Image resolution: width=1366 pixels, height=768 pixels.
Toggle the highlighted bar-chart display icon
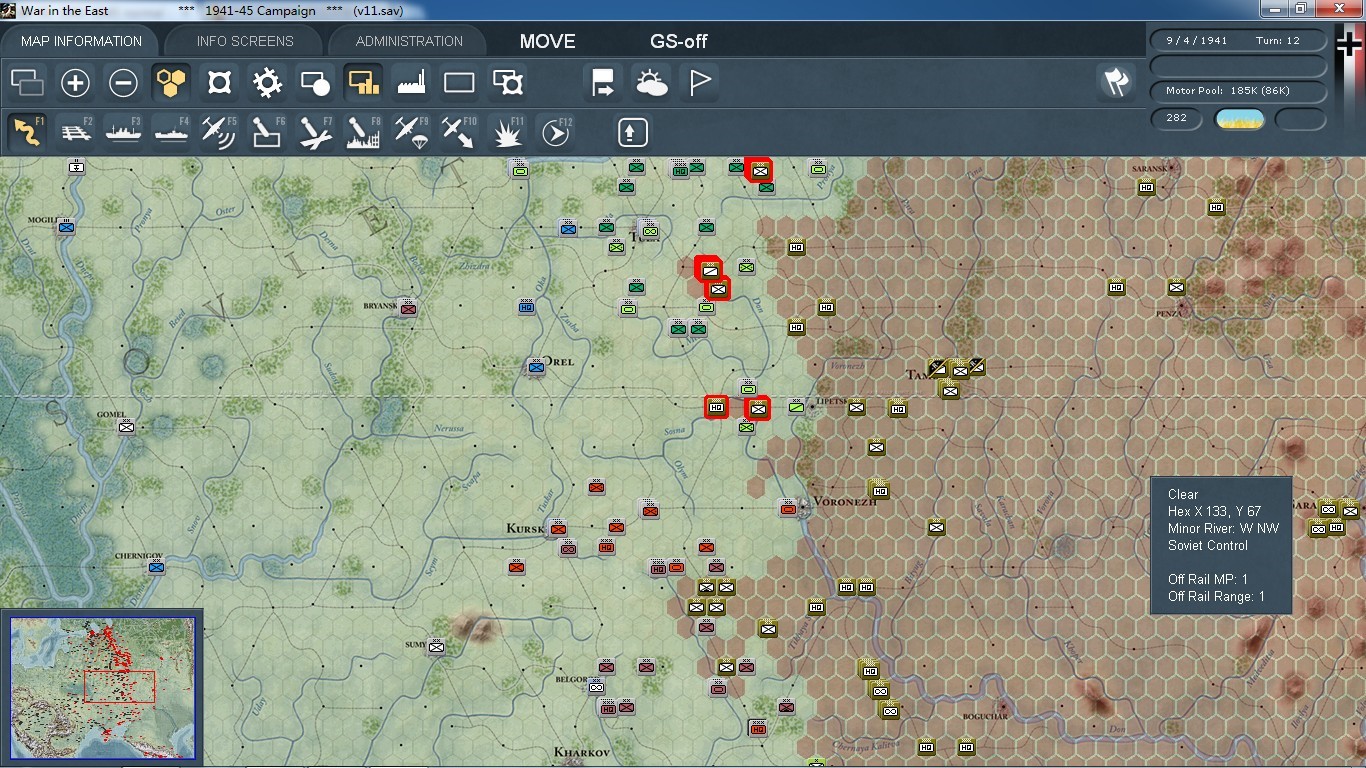point(363,83)
